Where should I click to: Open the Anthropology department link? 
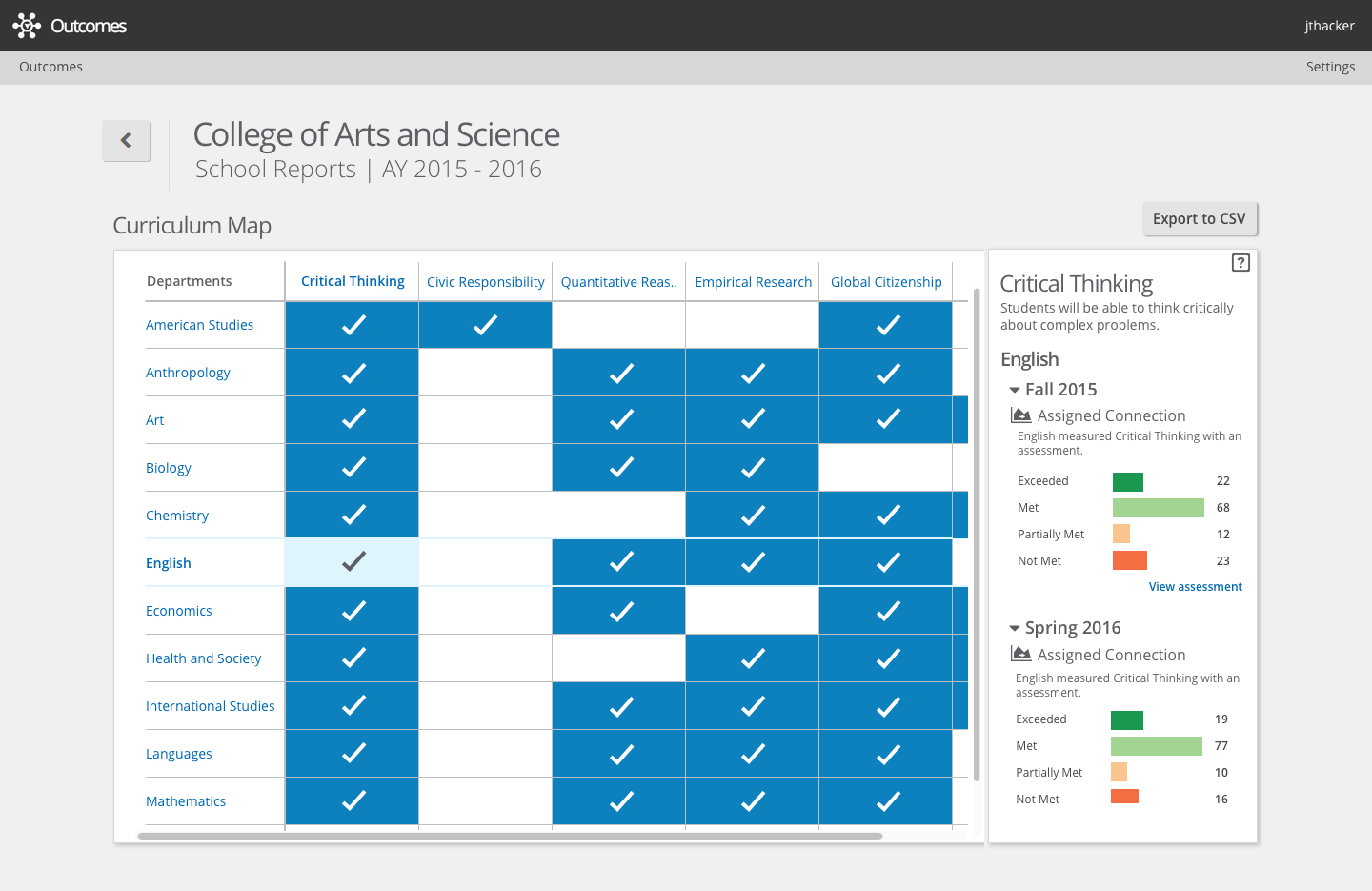click(188, 373)
